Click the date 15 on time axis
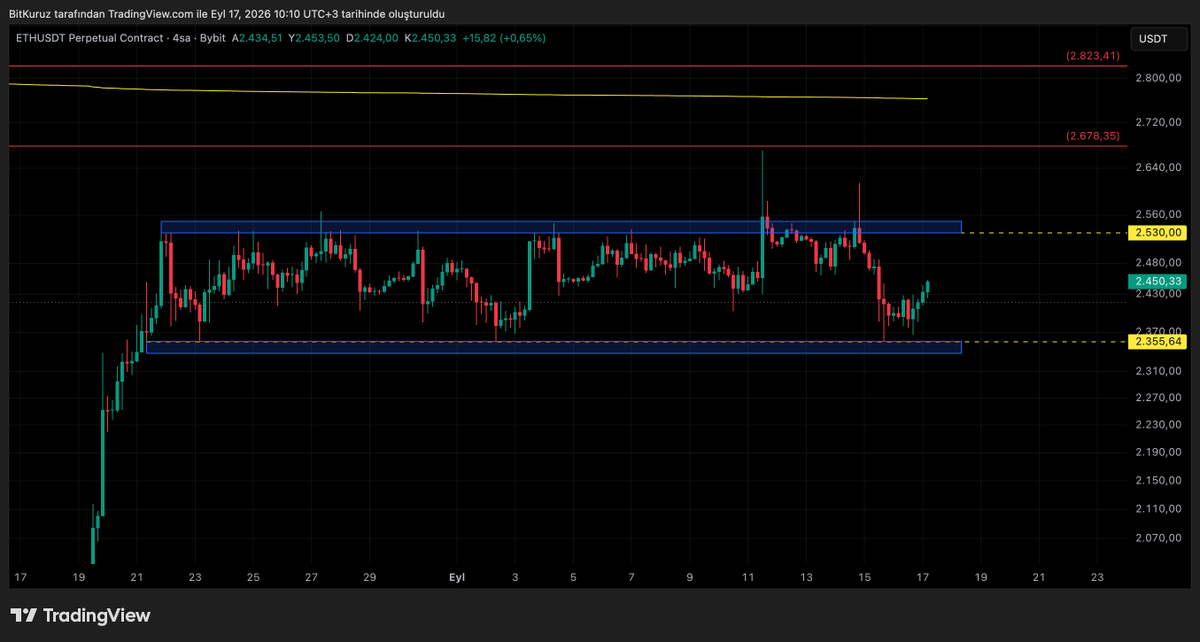 (x=865, y=578)
